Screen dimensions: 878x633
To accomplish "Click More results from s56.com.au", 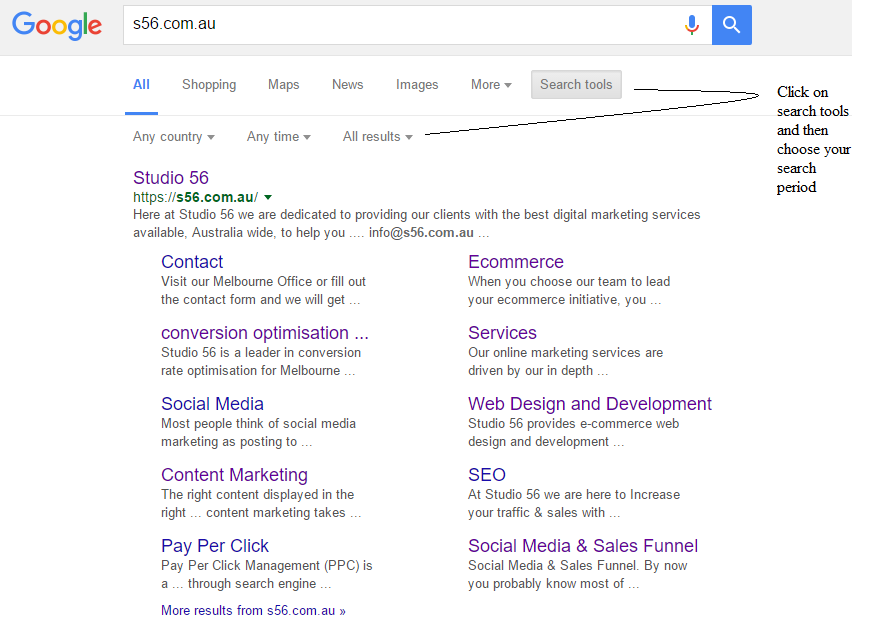I will tap(253, 610).
